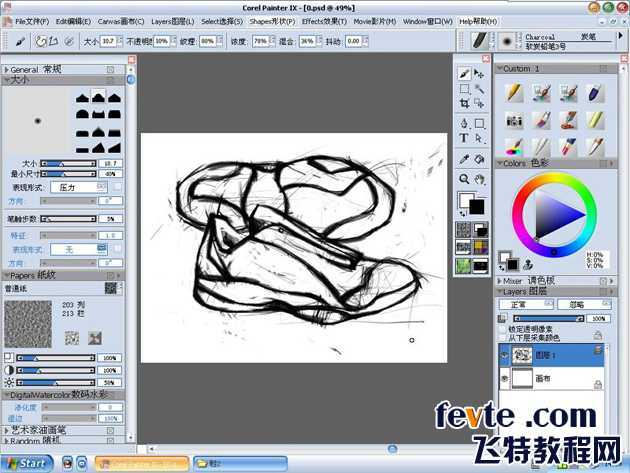
Task: Pick the color-wheel brush in Custom palette
Action: (x=513, y=147)
